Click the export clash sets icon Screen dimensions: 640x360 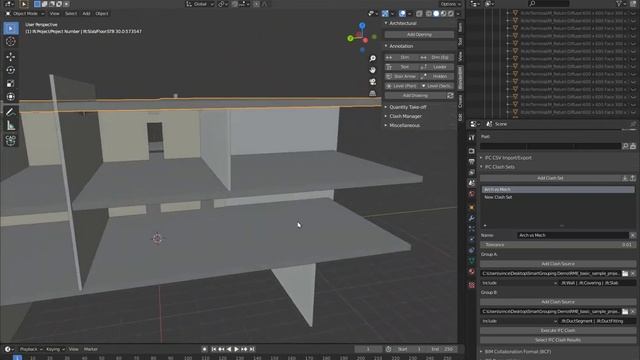pyautogui.click(x=633, y=178)
